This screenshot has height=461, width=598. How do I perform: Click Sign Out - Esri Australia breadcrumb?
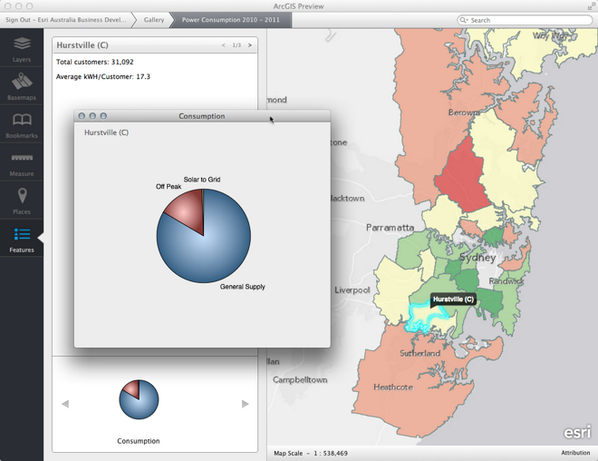pyautogui.click(x=66, y=20)
